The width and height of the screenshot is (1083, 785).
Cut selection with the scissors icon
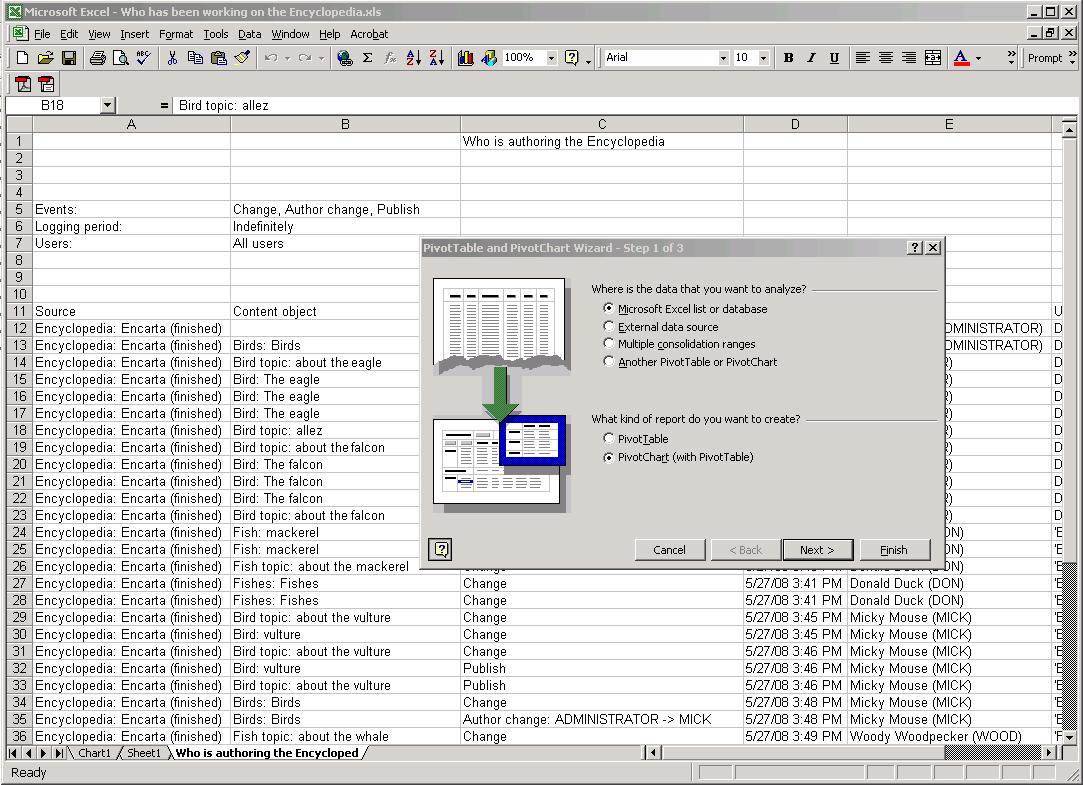[173, 58]
